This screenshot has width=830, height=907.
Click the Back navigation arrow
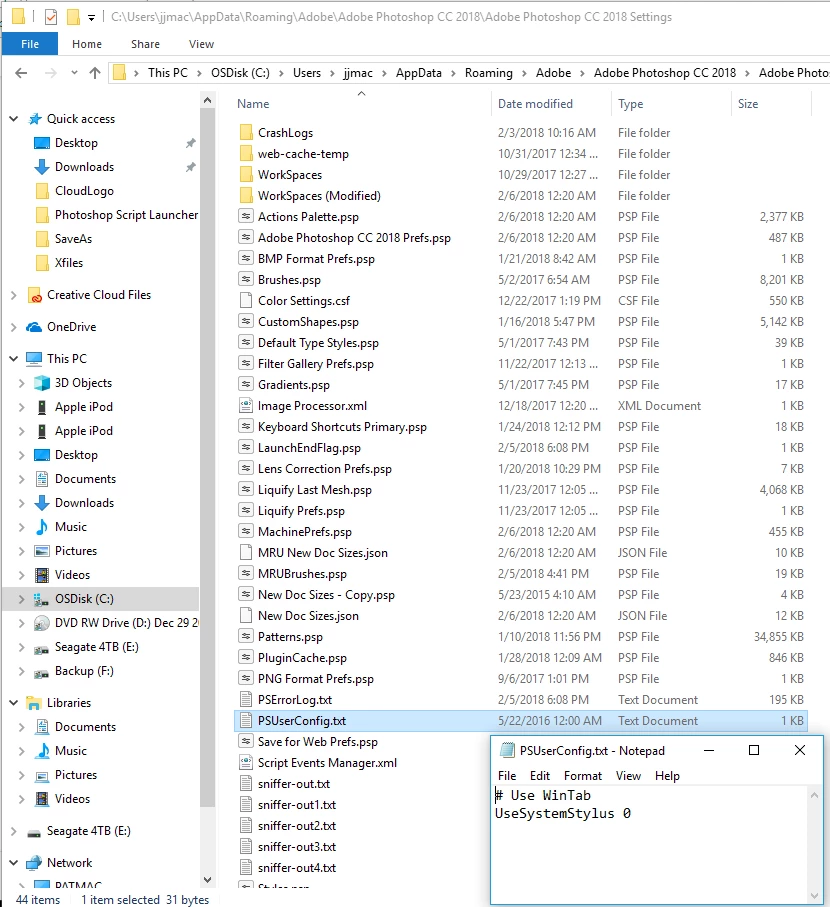click(21, 73)
